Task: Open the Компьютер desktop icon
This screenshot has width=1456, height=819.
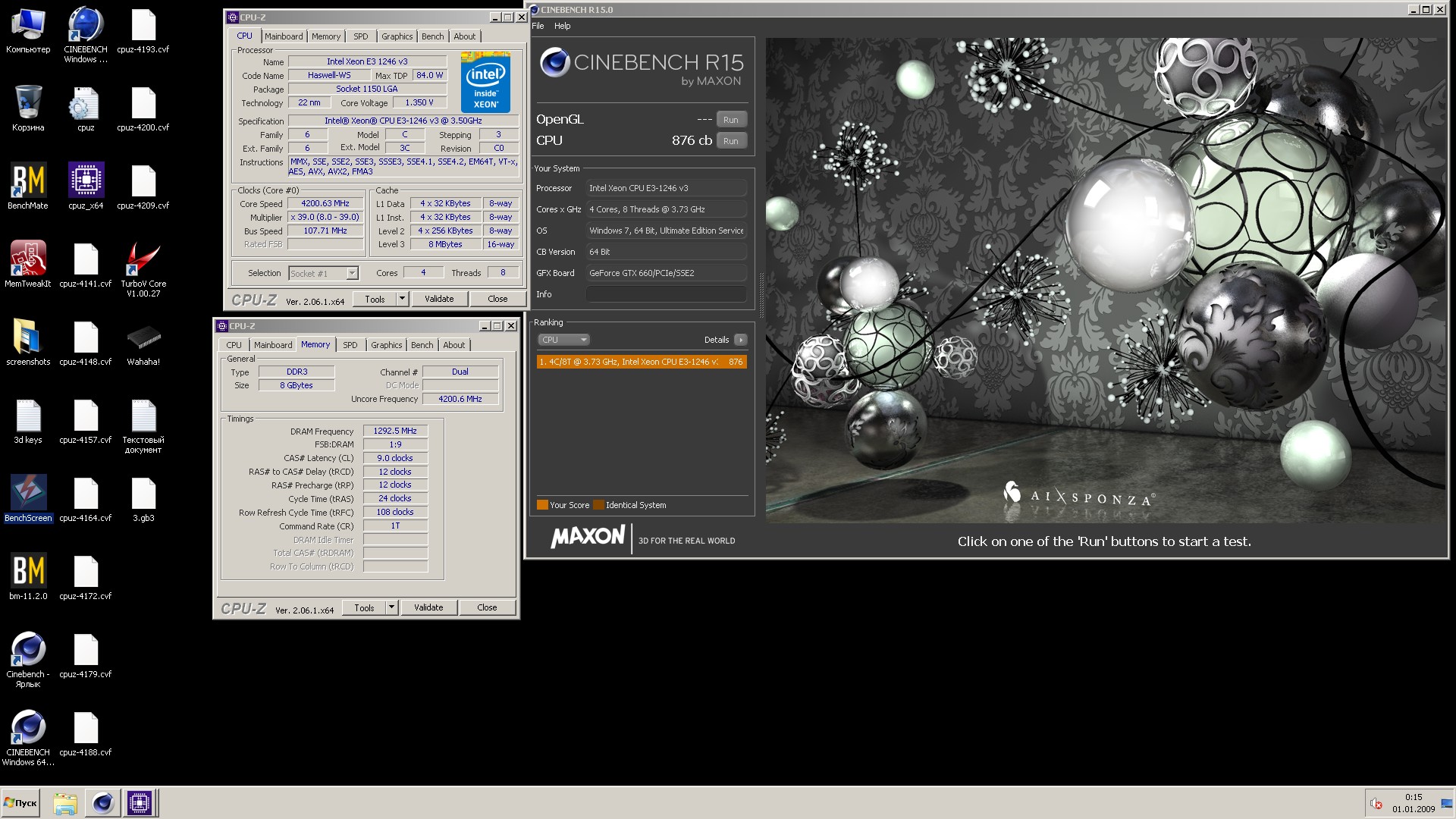Action: point(28,31)
